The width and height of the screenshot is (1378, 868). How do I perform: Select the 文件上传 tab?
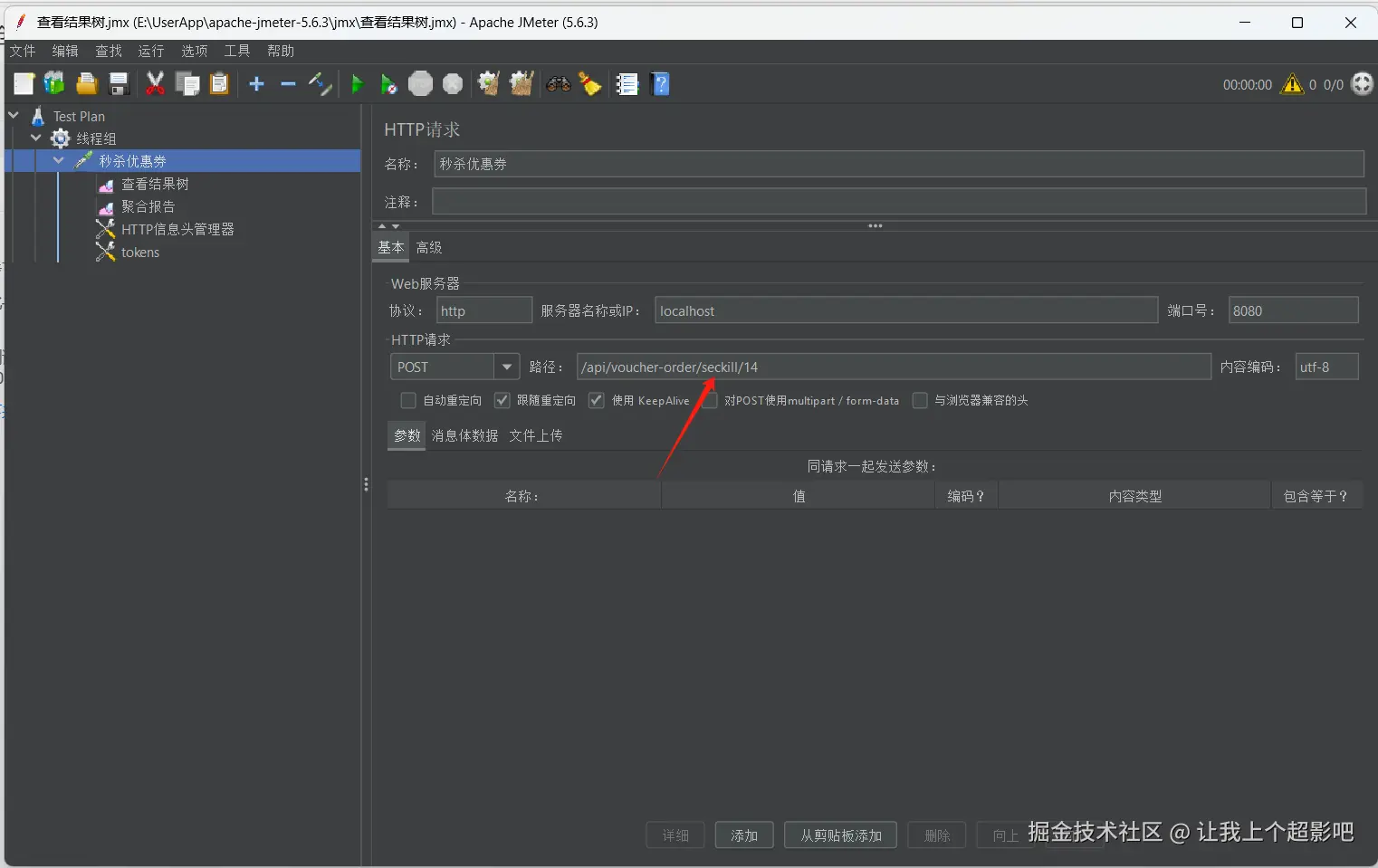point(536,435)
